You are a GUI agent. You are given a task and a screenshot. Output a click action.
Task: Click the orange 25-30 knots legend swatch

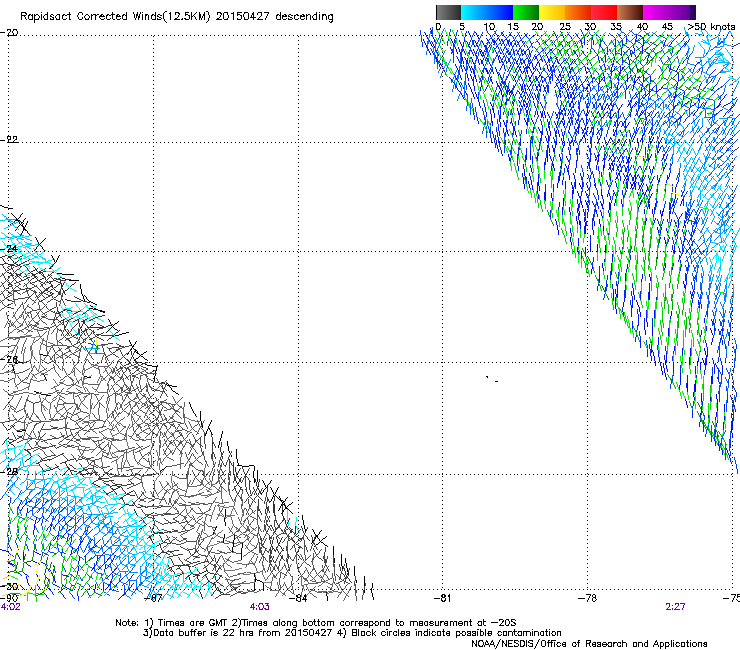(578, 12)
